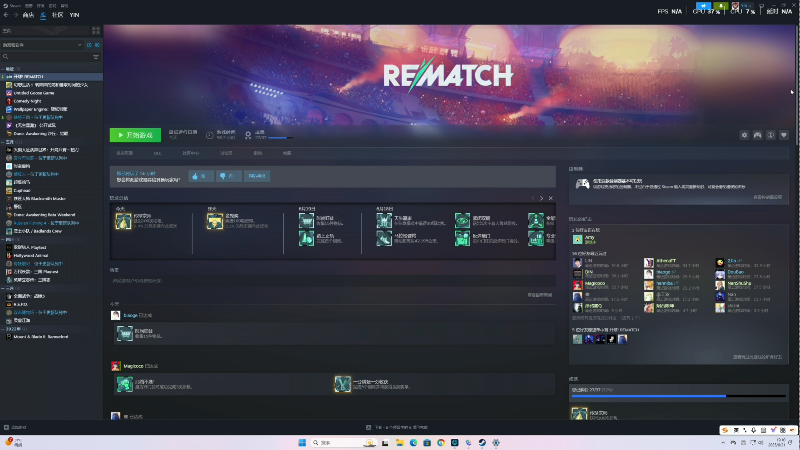Recommend REMATCH with thumbs up

click(x=201, y=176)
